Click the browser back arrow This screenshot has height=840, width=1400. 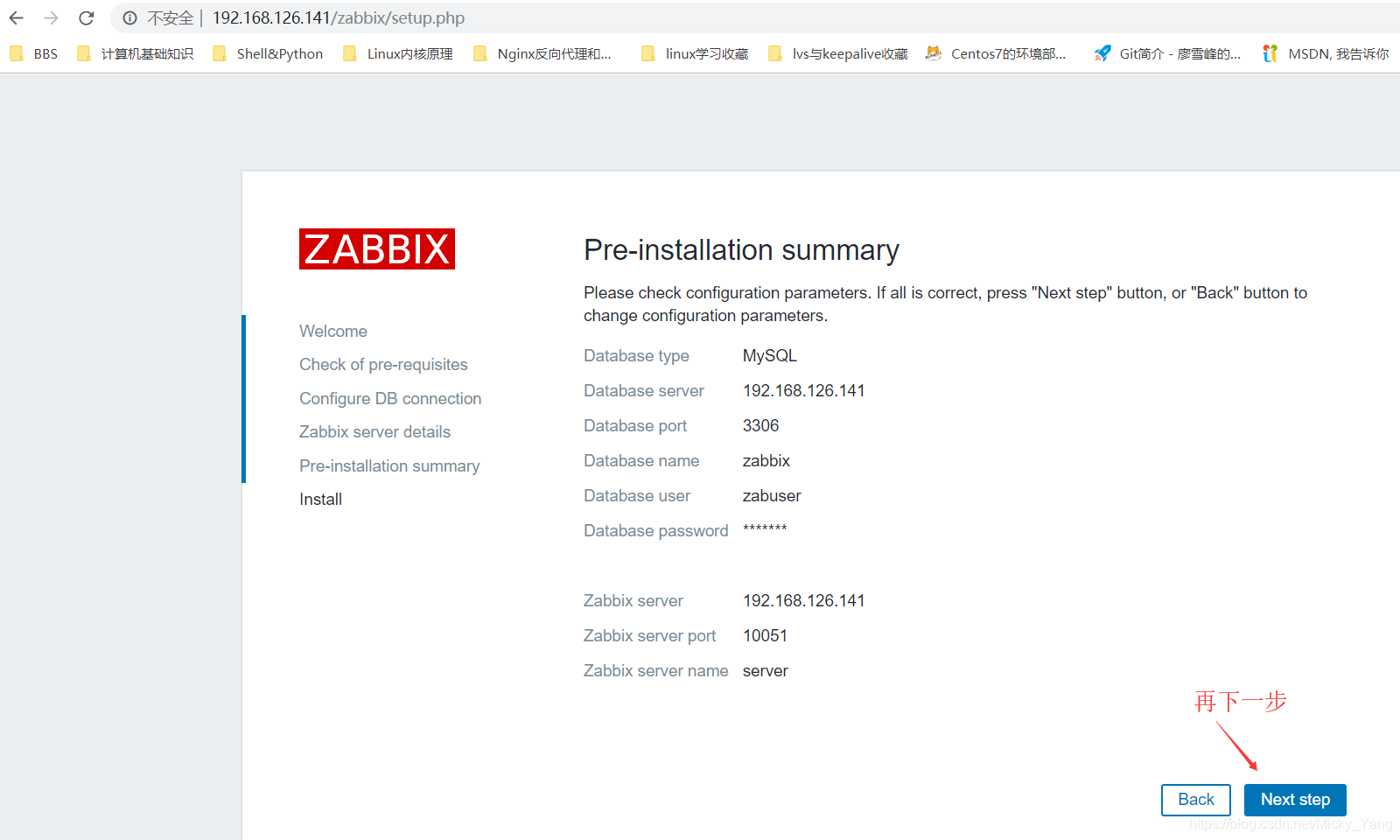click(x=16, y=17)
